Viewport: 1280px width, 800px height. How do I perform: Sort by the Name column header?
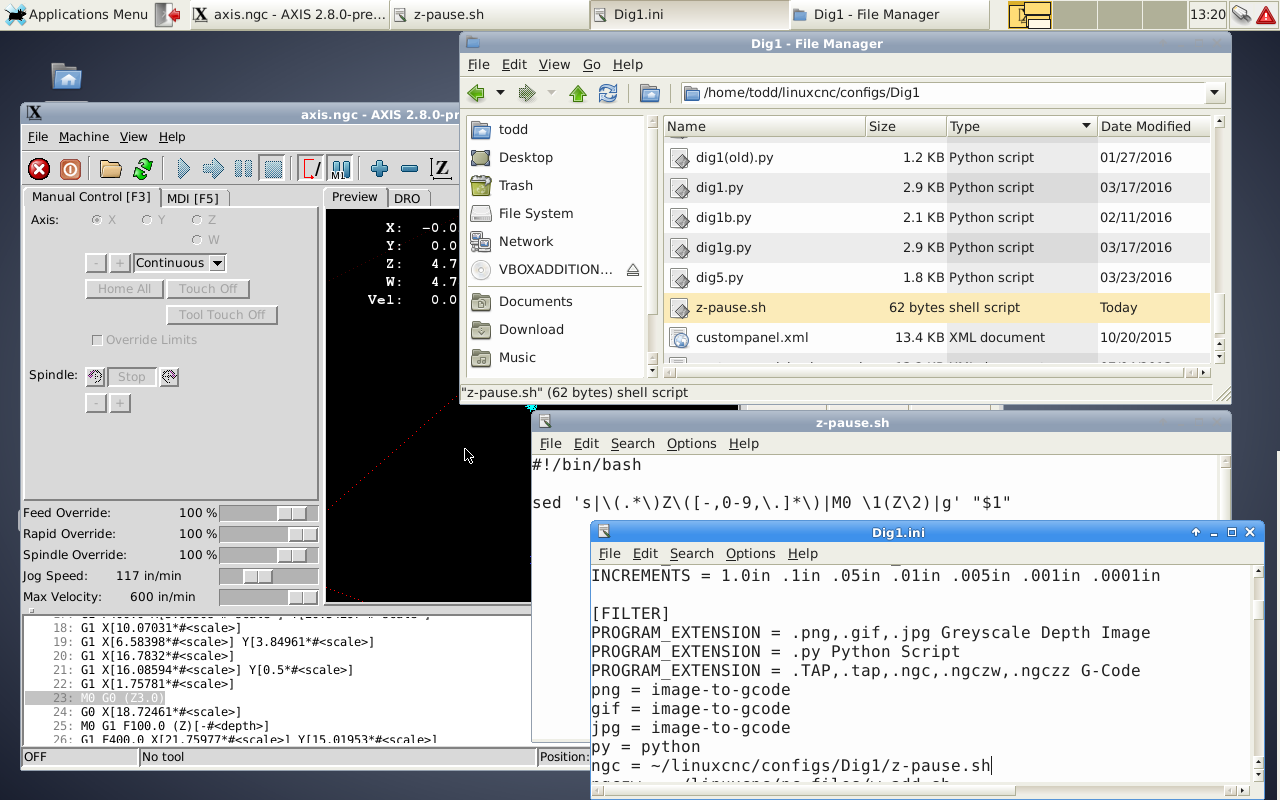tap(764, 126)
